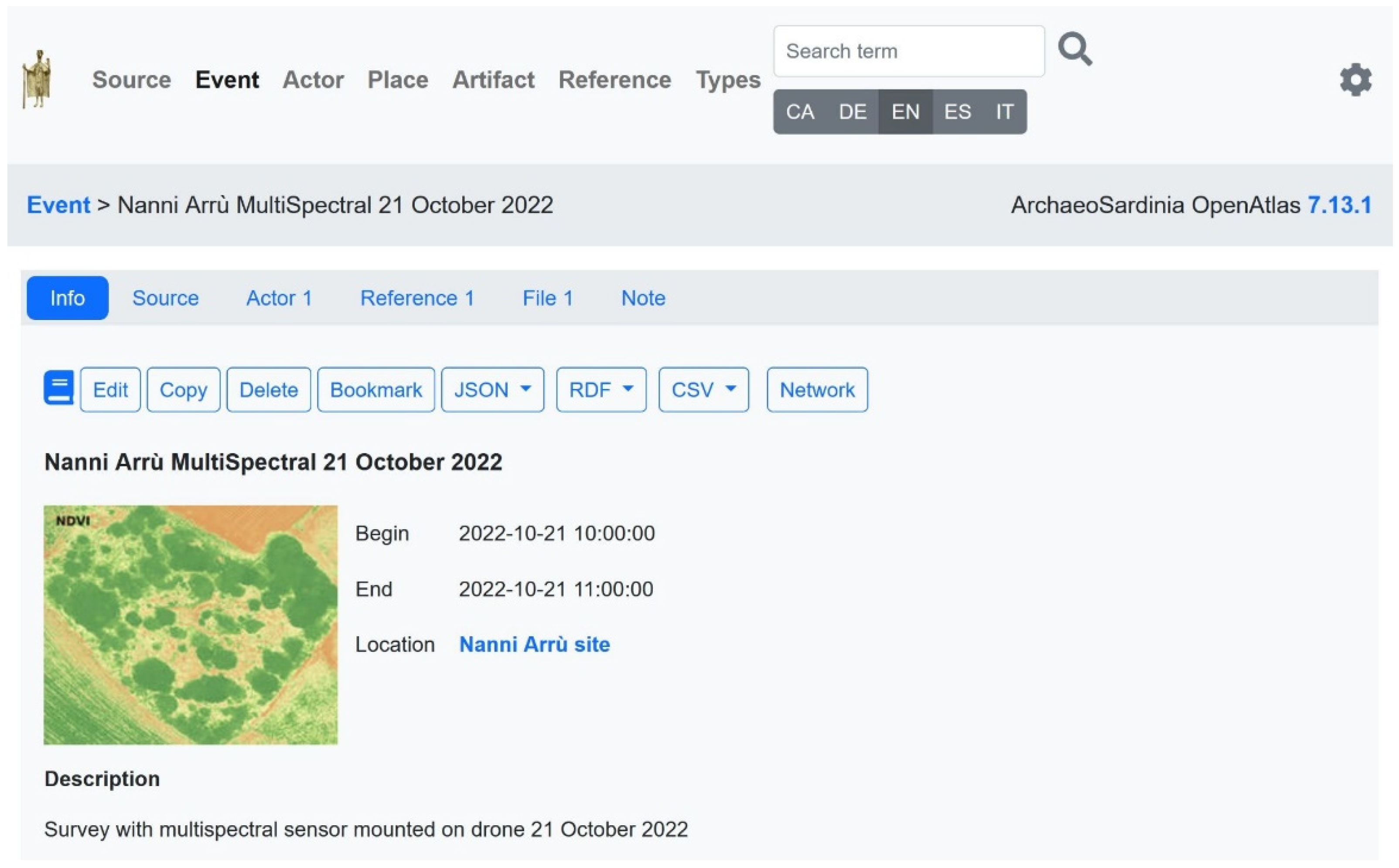This screenshot has width=1399, height=868.
Task: Expand the JSON export dropdown
Action: coord(492,390)
